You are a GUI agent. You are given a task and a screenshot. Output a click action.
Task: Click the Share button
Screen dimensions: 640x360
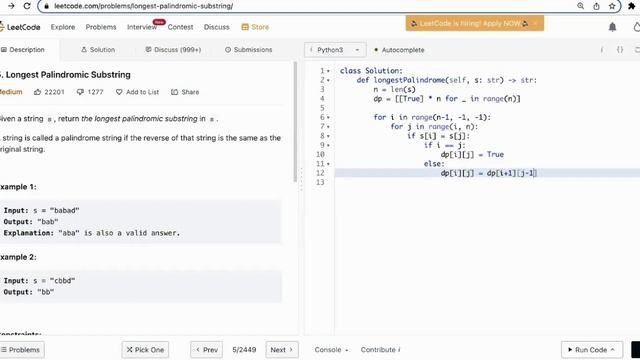coord(185,92)
